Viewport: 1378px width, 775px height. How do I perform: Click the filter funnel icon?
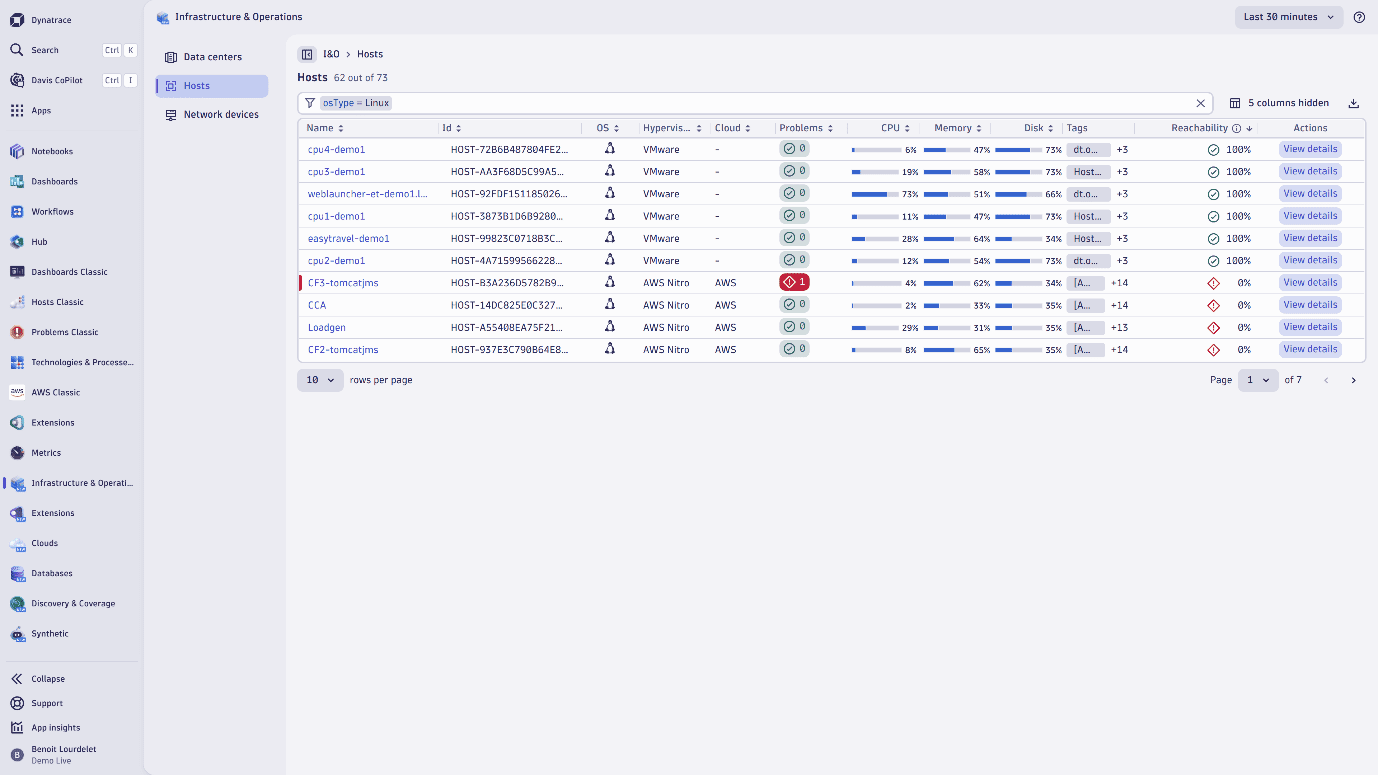pyautogui.click(x=310, y=103)
